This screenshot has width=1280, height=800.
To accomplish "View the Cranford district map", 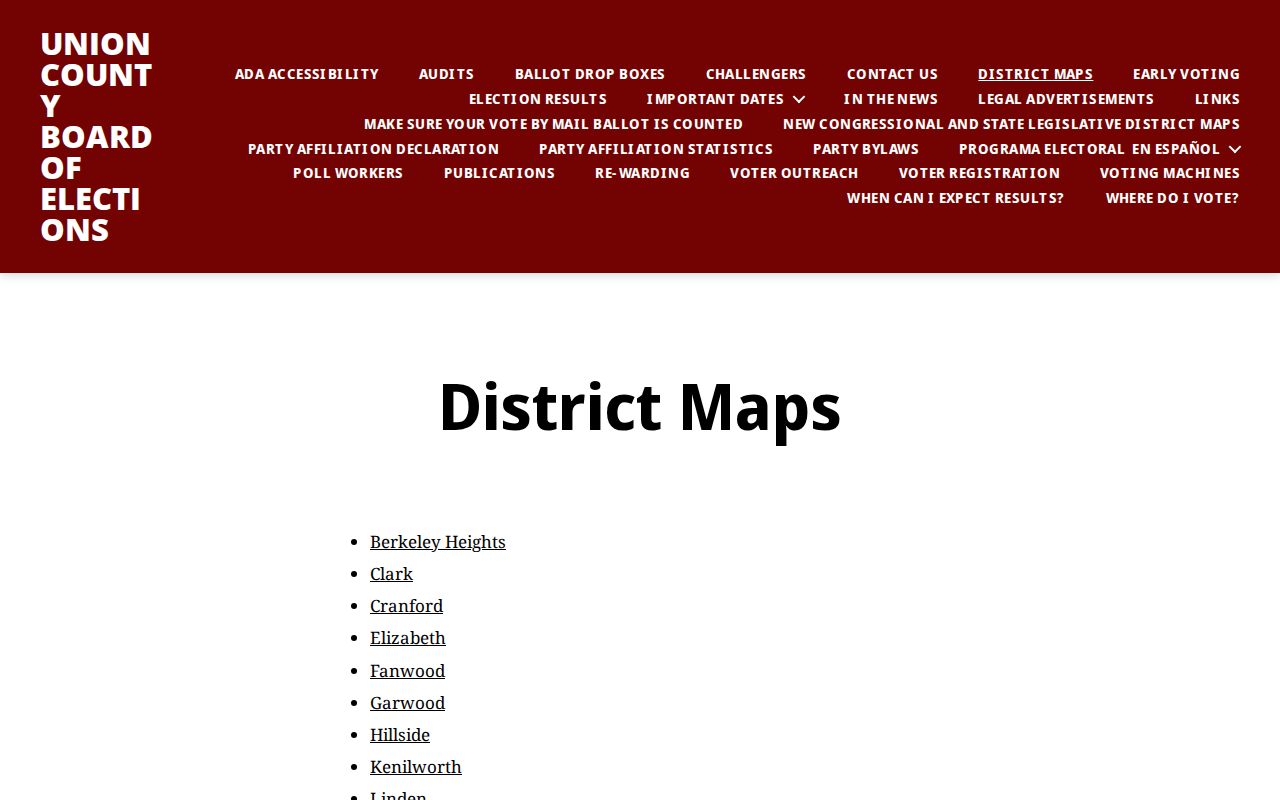I will point(406,606).
